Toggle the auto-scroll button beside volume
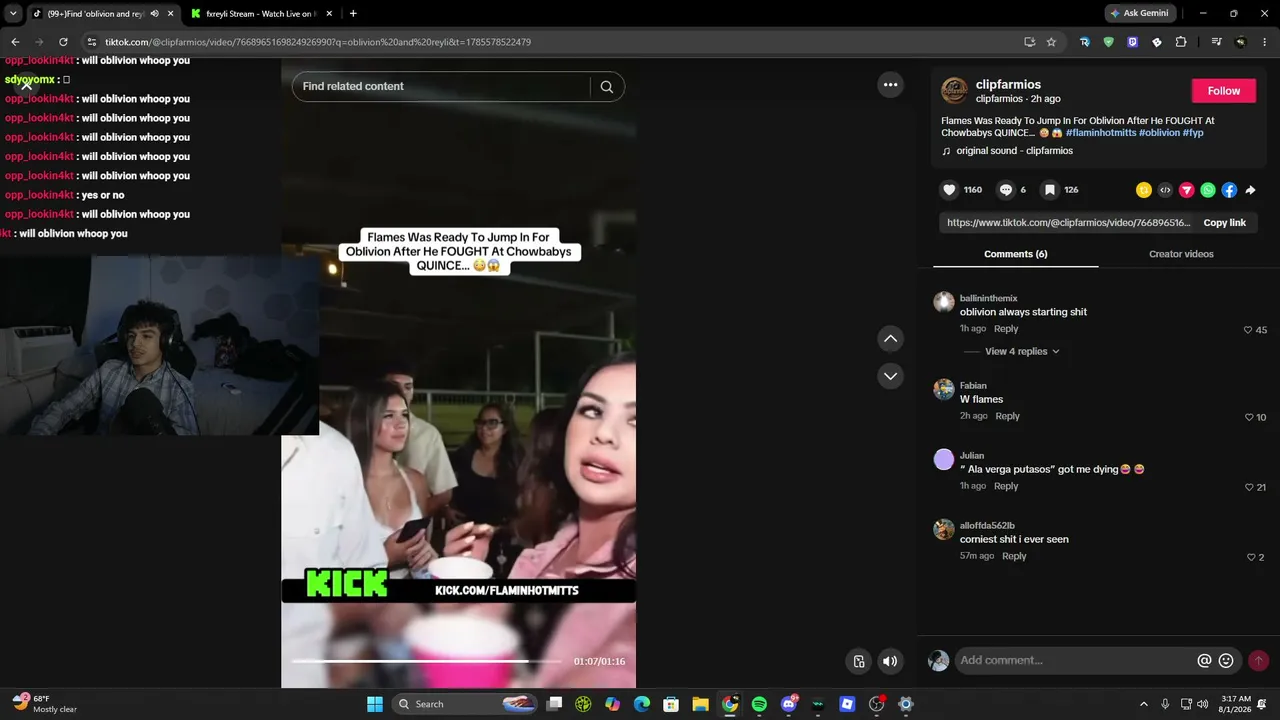The image size is (1280, 720). click(858, 661)
